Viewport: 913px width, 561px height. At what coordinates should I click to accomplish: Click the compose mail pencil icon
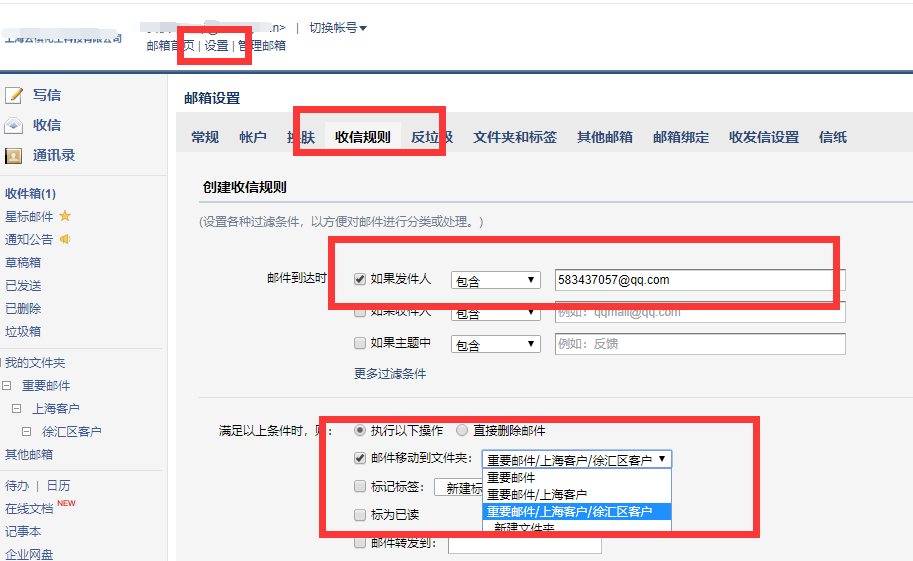[14, 95]
